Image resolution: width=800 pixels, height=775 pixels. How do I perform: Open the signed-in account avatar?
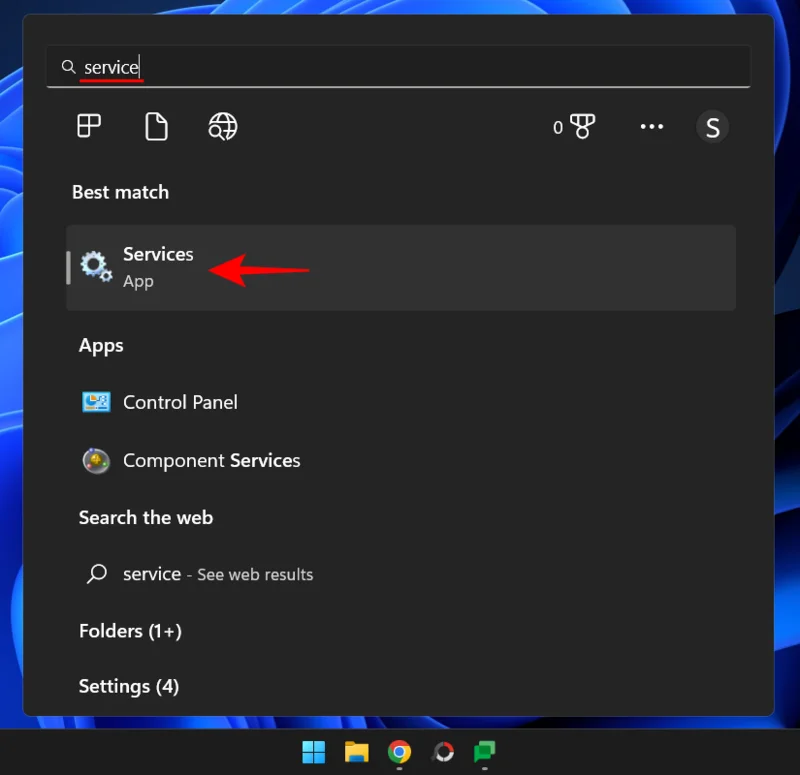[x=713, y=126]
